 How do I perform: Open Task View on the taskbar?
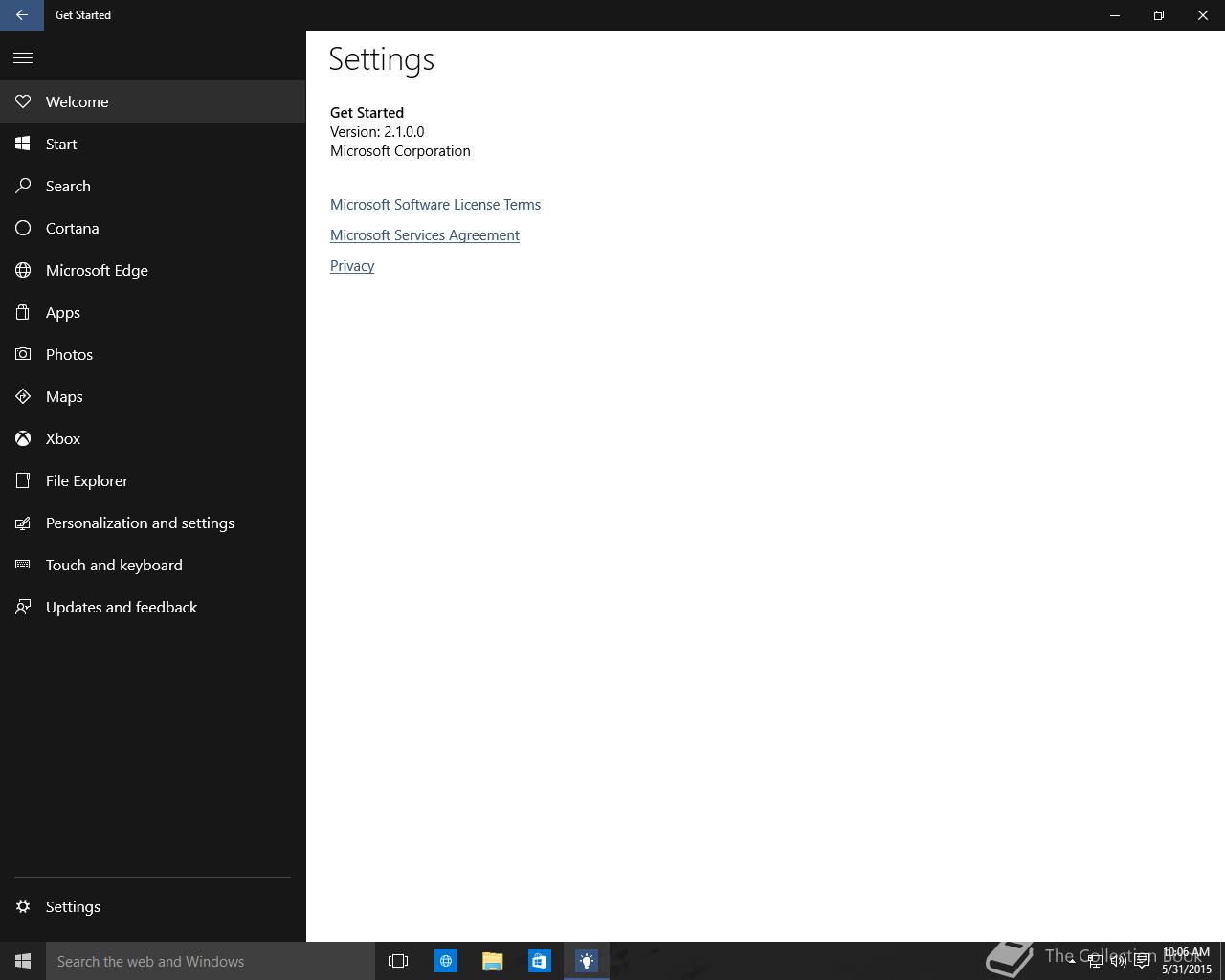coord(398,961)
